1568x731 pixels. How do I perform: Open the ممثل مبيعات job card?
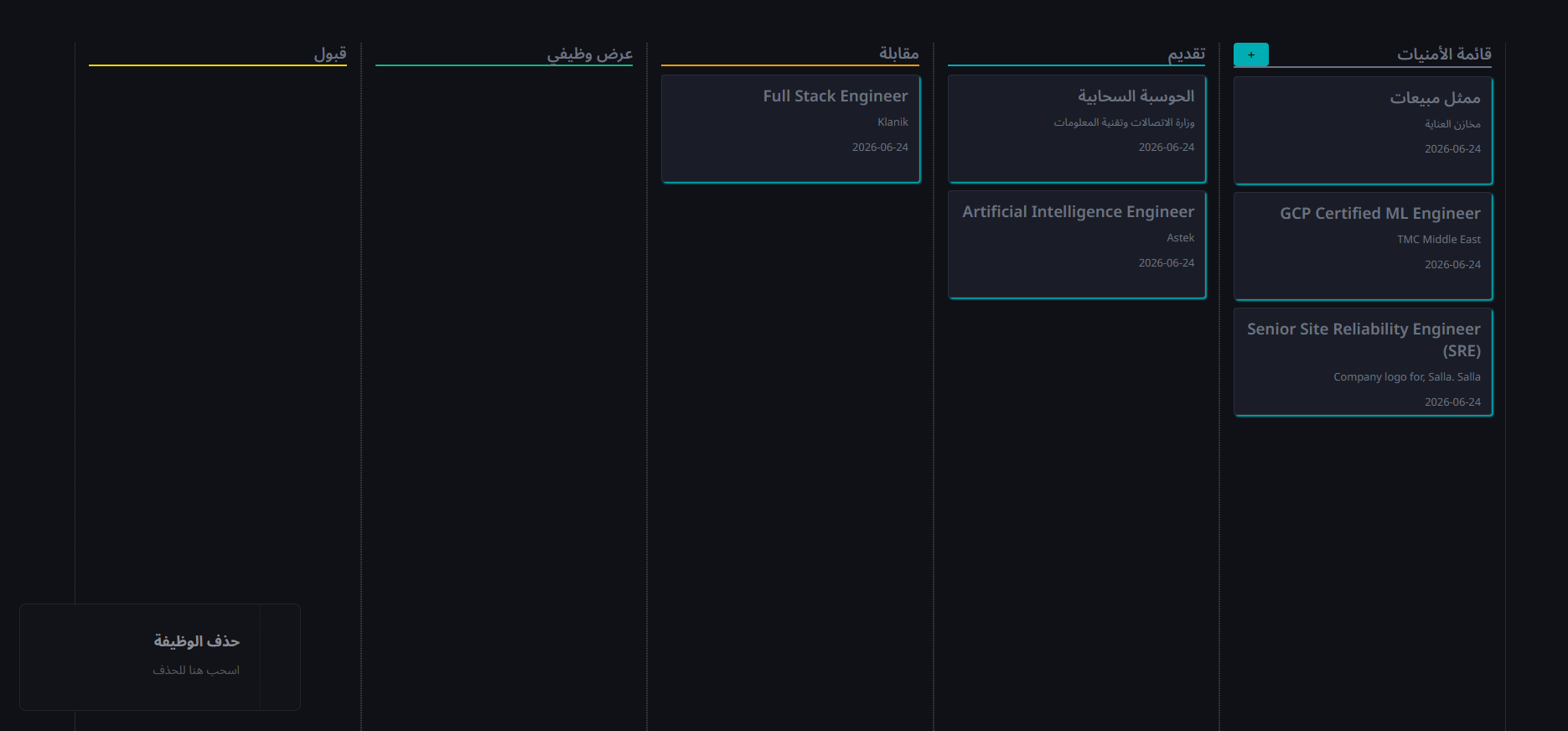[1363, 130]
